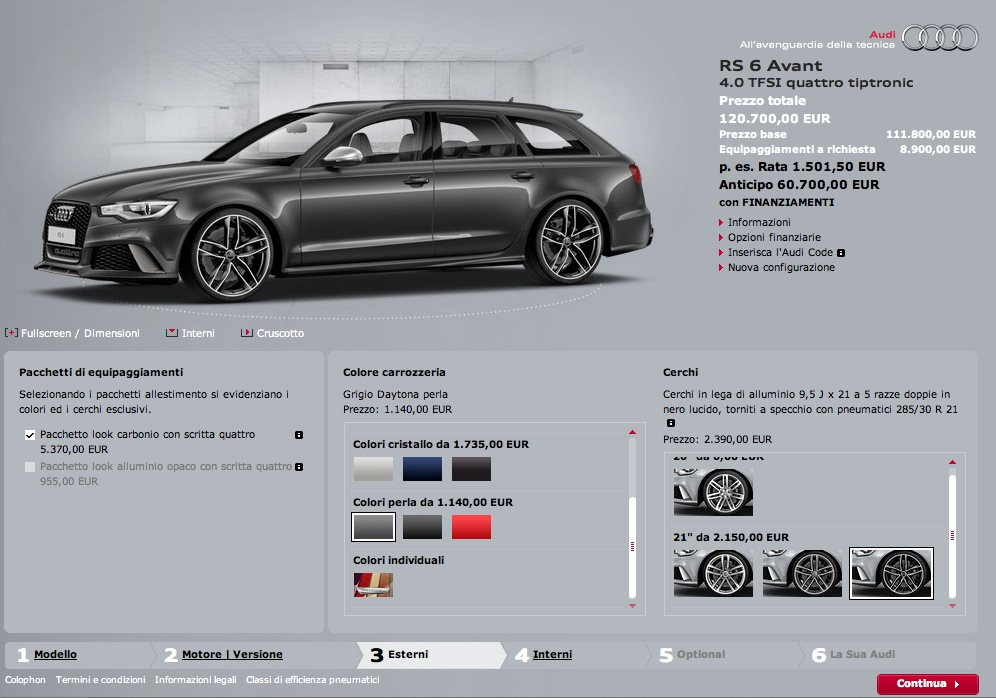This screenshot has width=996, height=698.
Task: Go to step 1 Modello
Action: pyautogui.click(x=55, y=654)
